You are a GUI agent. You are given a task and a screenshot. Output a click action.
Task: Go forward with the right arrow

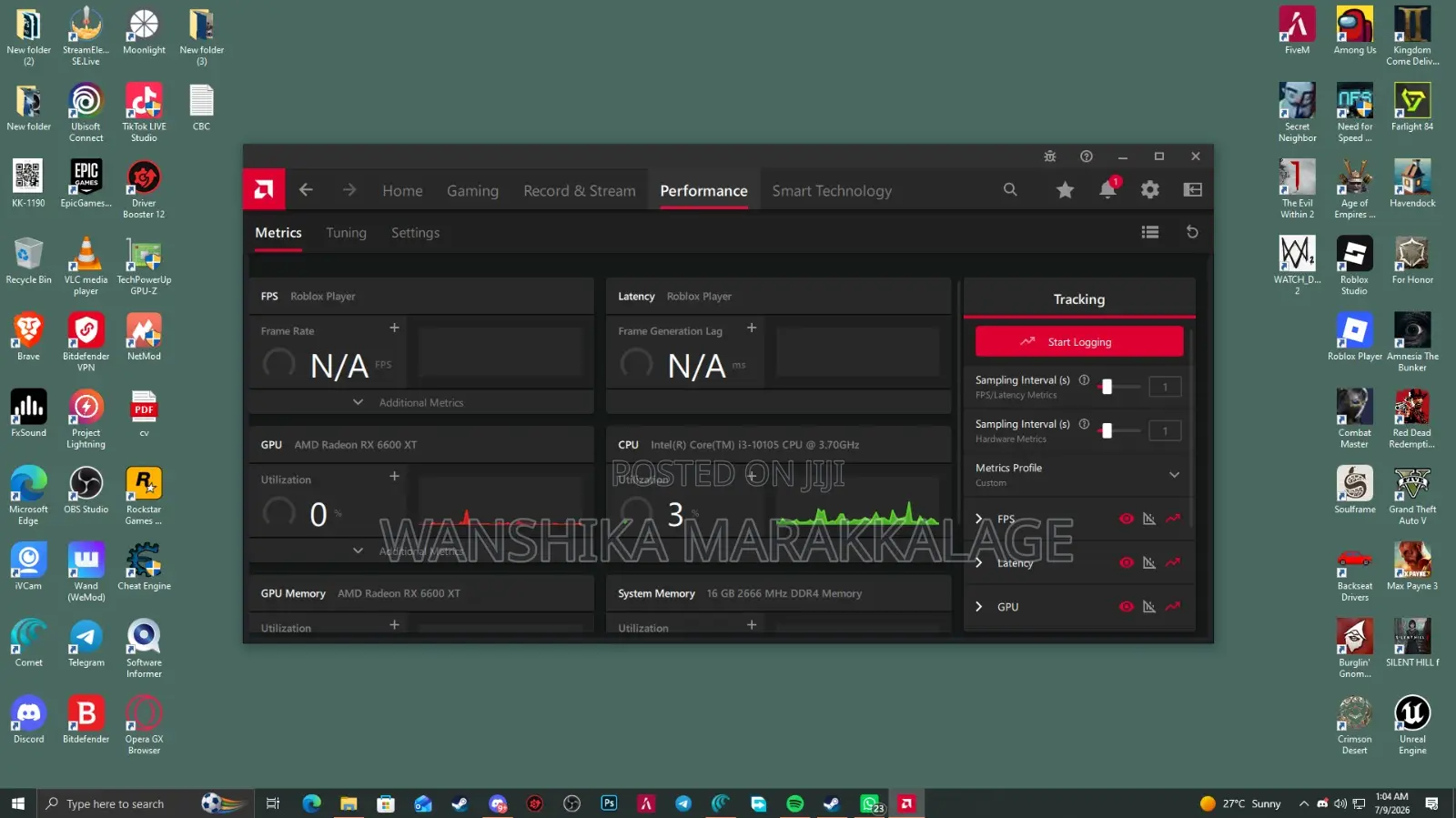[349, 190]
